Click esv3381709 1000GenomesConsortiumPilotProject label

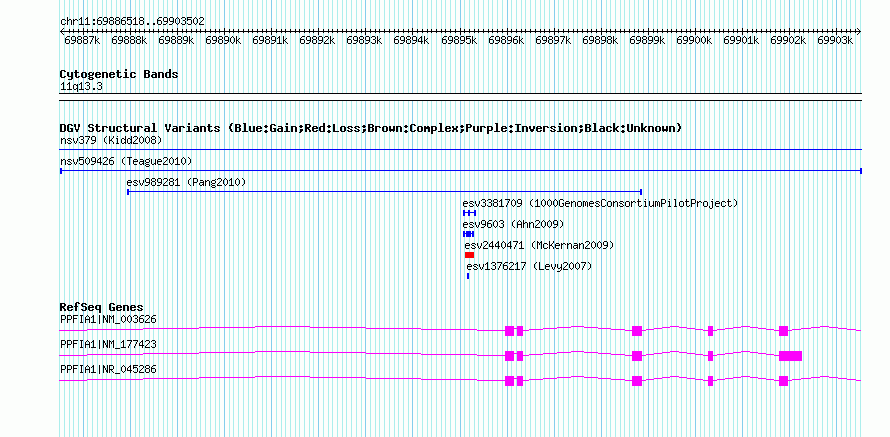click(x=601, y=203)
